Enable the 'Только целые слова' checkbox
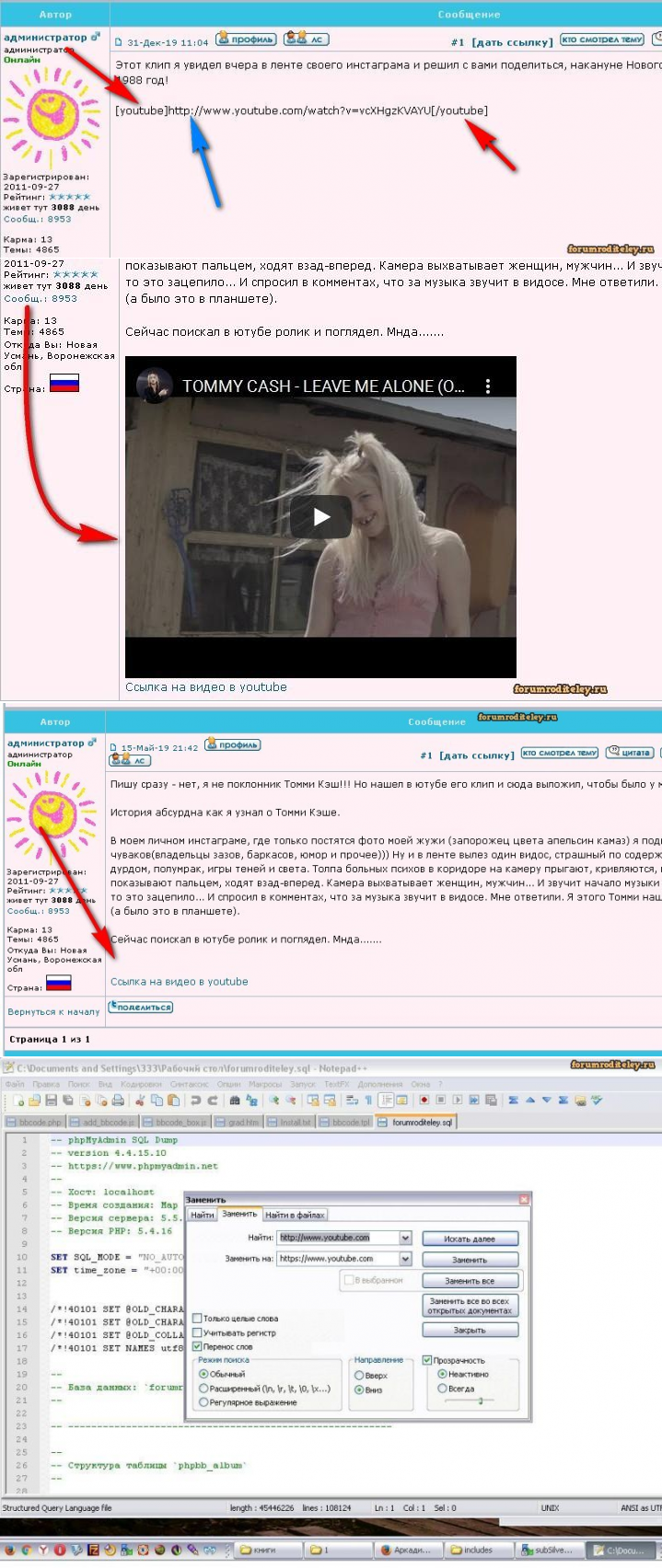 [x=197, y=1318]
